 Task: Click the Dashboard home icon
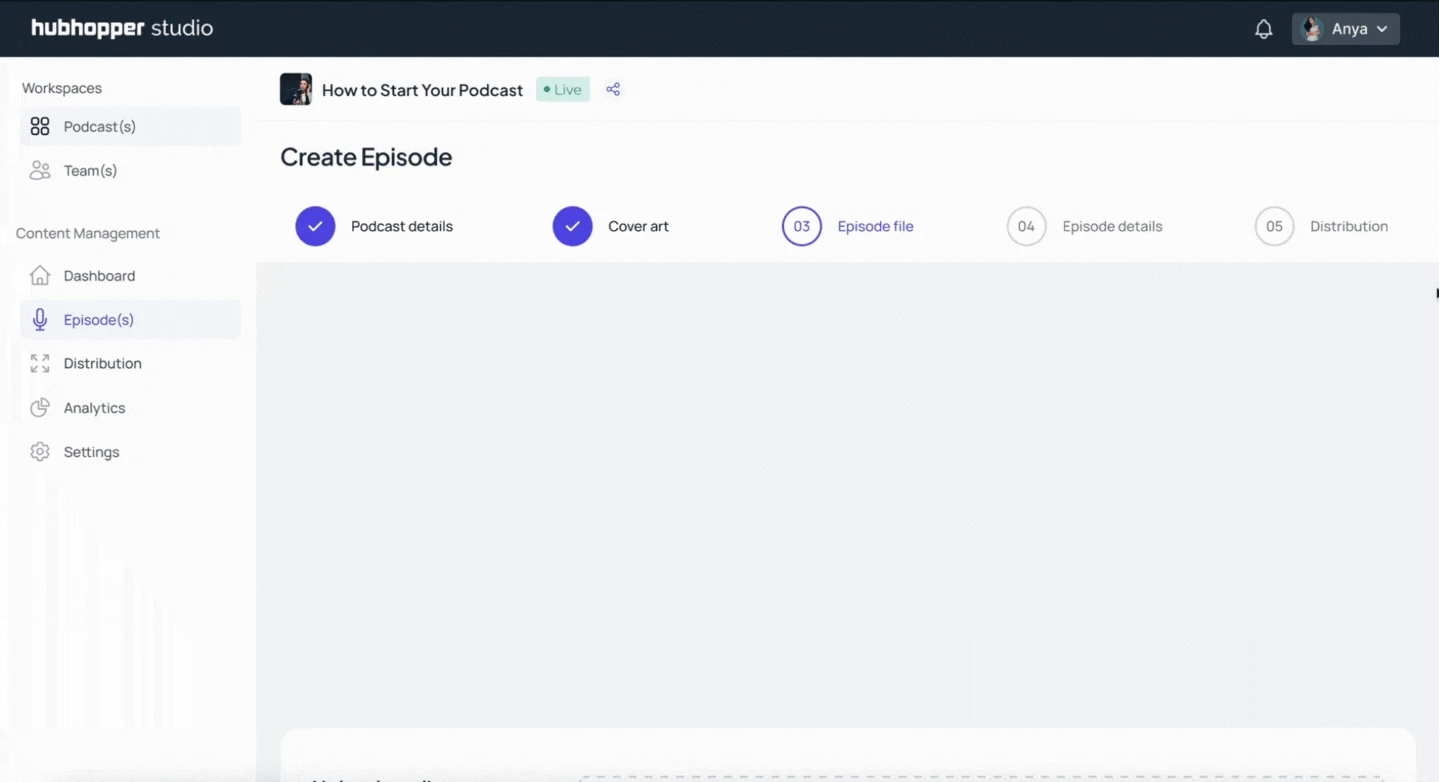point(40,275)
